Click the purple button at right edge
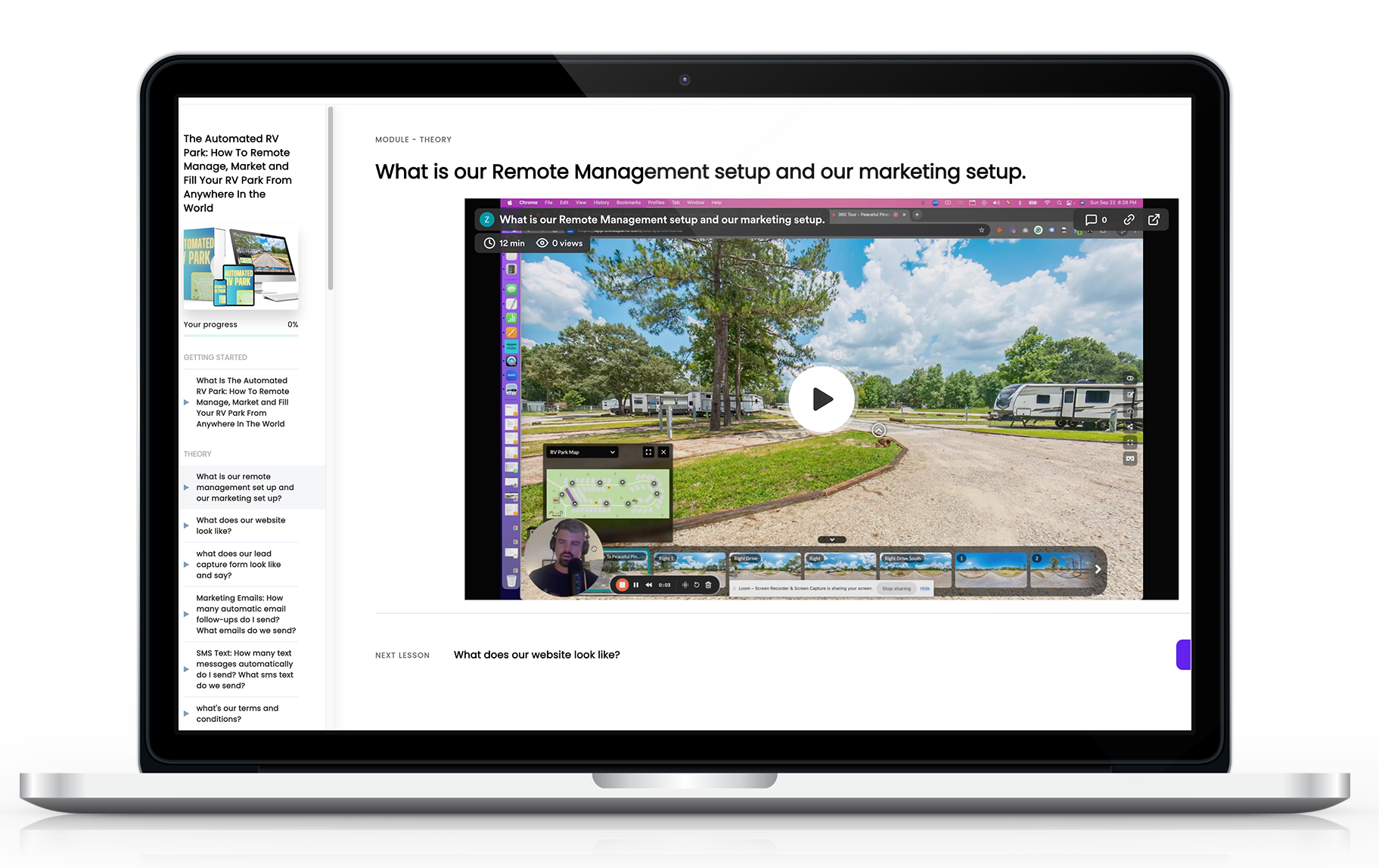This screenshot has height=868, width=1379. tap(1183, 655)
